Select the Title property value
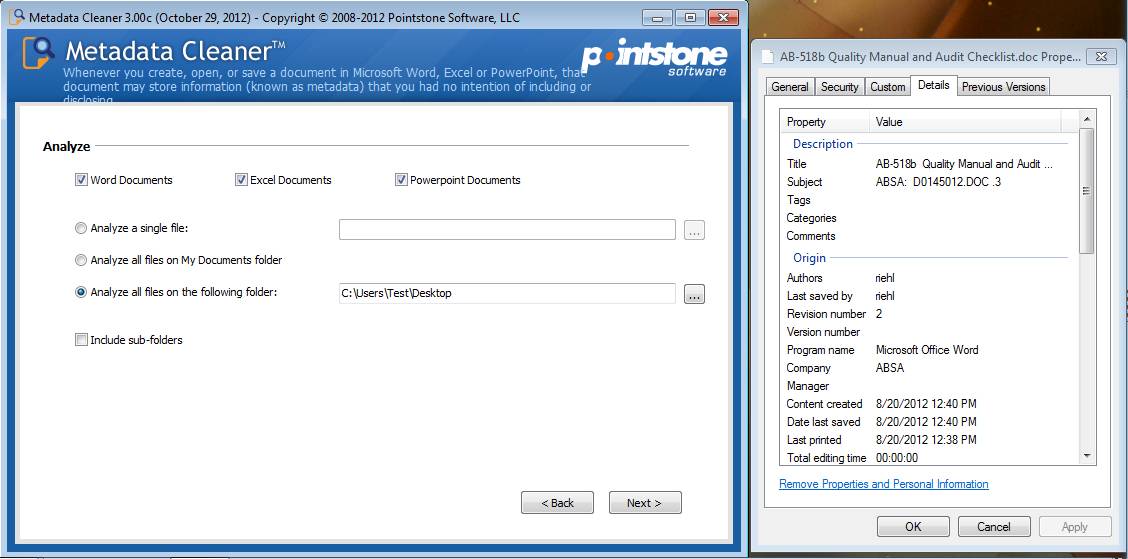The image size is (1128, 559). click(964, 164)
